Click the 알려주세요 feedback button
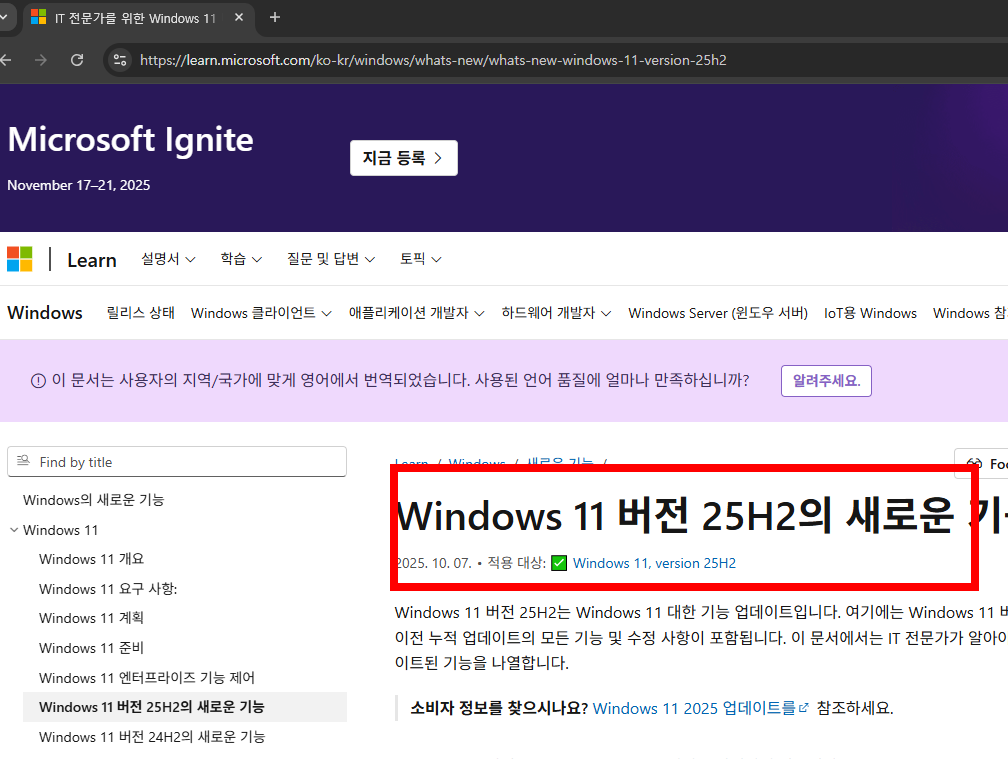The width and height of the screenshot is (1008, 759). click(x=826, y=381)
